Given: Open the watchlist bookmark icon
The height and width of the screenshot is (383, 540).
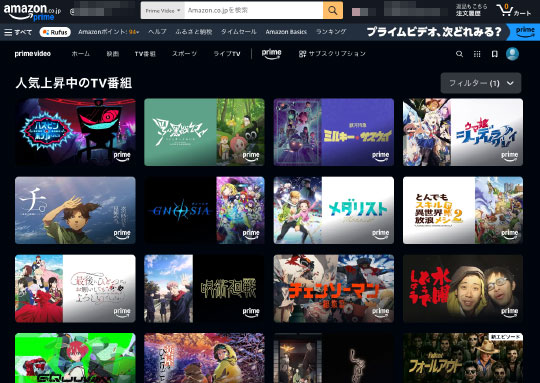Looking at the screenshot, I should [495, 54].
